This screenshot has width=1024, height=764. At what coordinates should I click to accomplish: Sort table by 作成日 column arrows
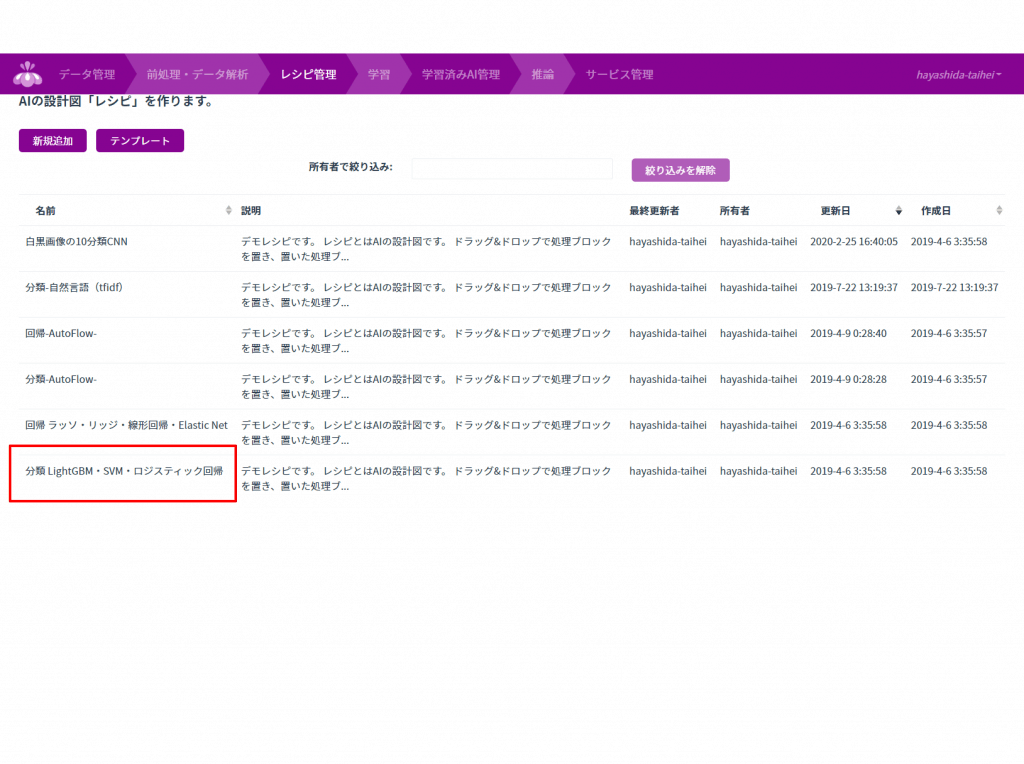pyautogui.click(x=999, y=211)
